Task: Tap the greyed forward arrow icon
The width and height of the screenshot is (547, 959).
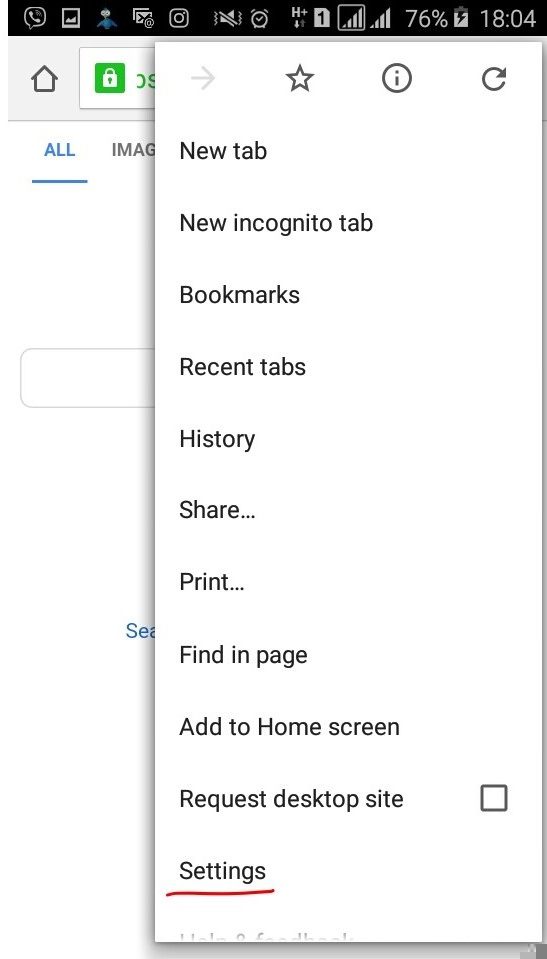Action: point(203,79)
